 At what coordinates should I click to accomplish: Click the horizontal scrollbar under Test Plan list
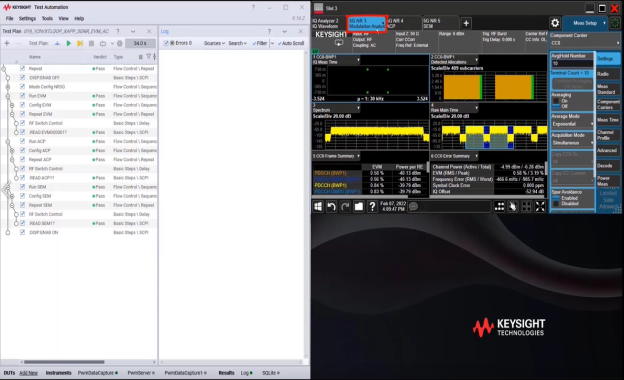click(x=64, y=362)
